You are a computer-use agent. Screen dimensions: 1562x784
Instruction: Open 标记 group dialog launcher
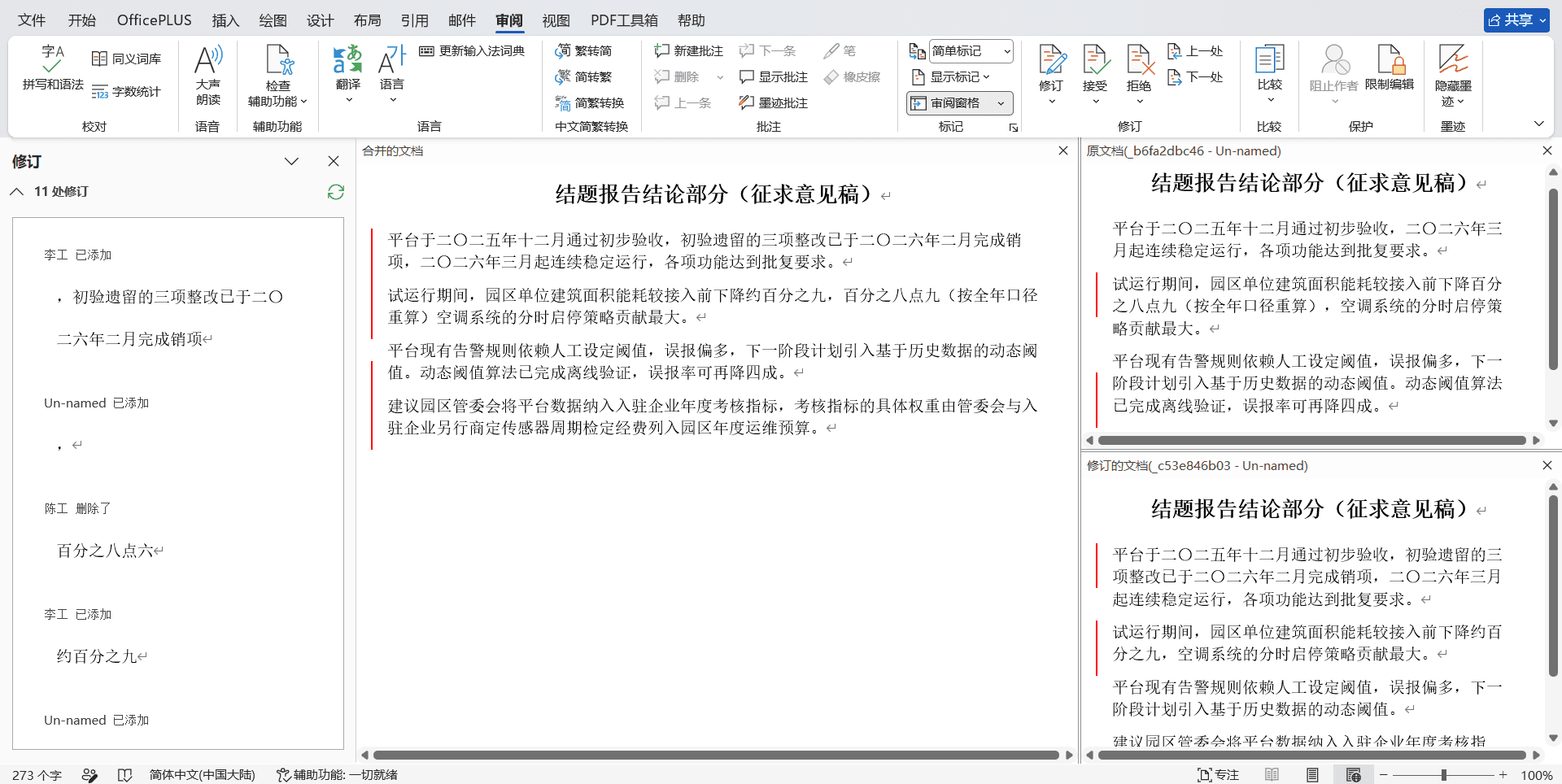[1014, 128]
